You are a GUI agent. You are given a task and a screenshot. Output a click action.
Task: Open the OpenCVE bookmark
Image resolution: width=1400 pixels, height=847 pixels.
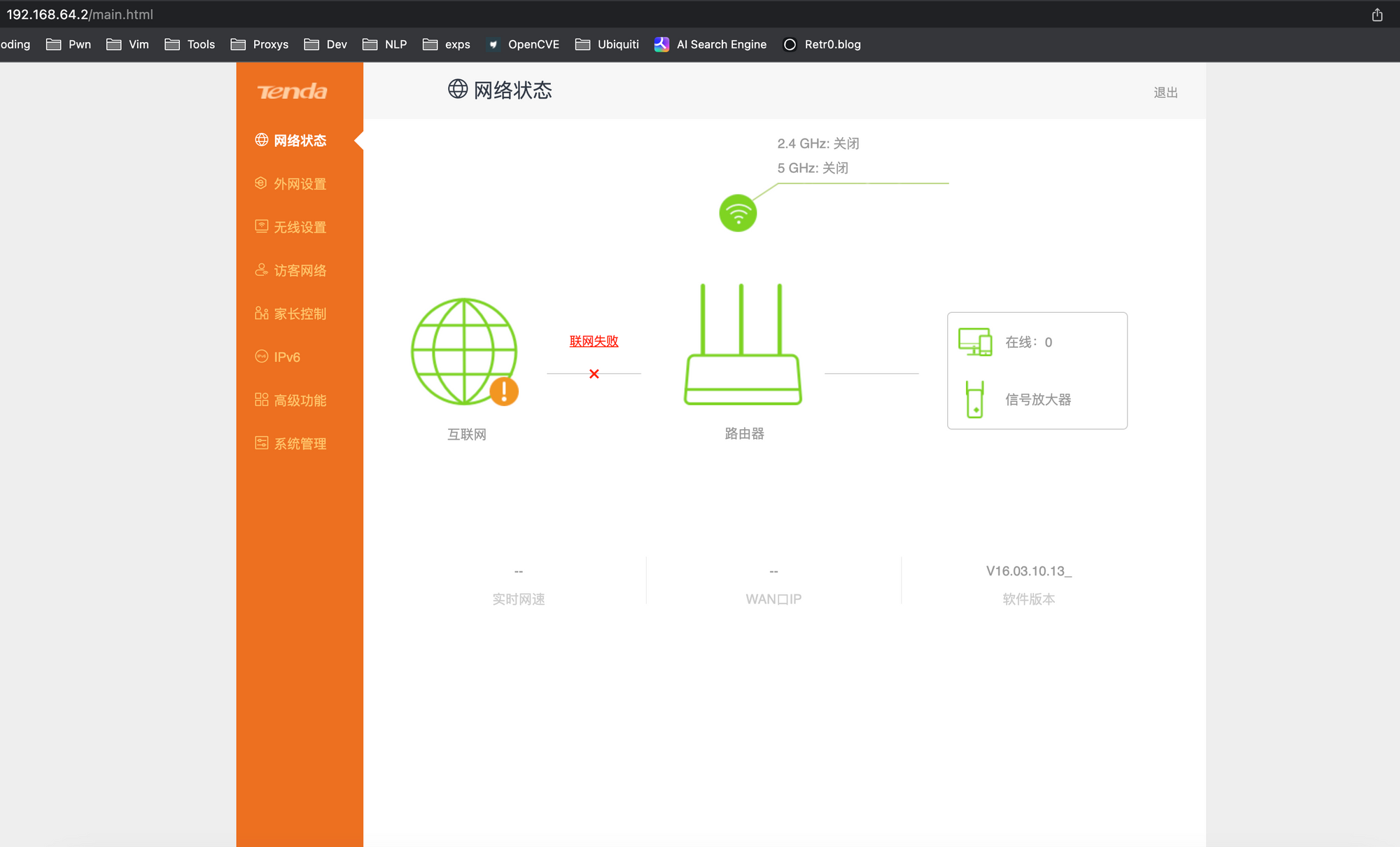[523, 44]
